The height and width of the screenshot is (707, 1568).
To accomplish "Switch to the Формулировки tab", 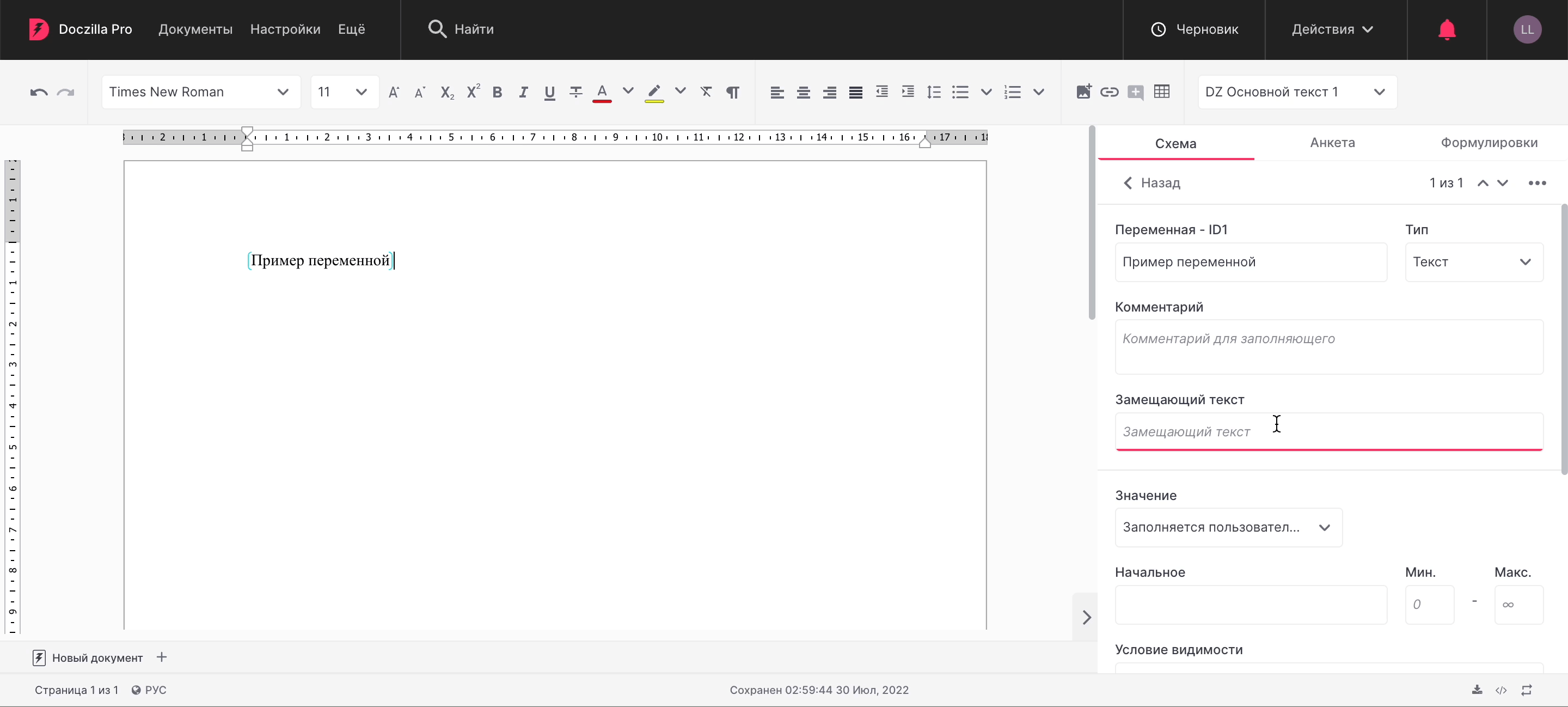I will [x=1489, y=143].
